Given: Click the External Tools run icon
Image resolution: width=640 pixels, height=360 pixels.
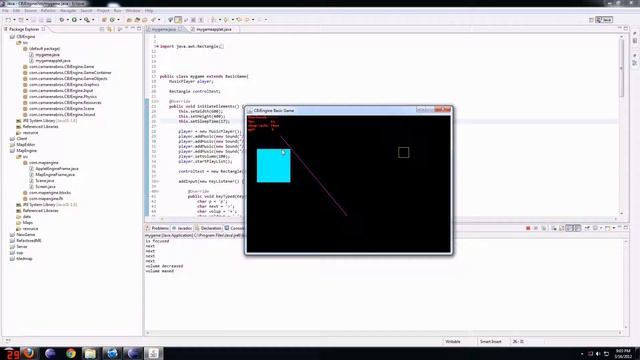Looking at the screenshot, I should click(x=87, y=20).
